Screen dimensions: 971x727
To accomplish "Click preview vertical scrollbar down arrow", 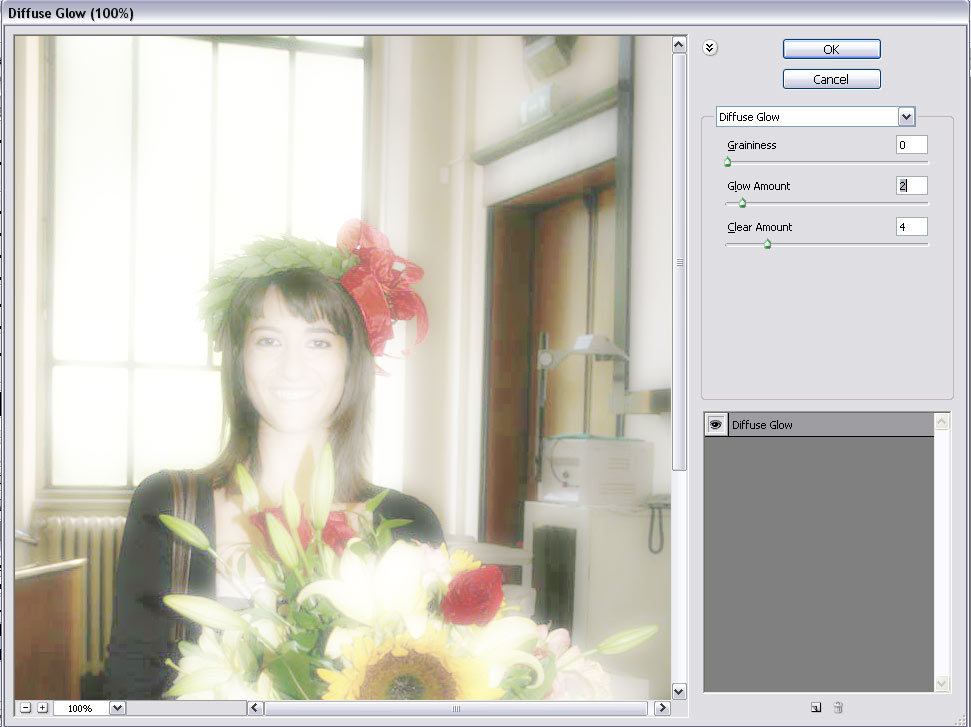I will [x=679, y=692].
